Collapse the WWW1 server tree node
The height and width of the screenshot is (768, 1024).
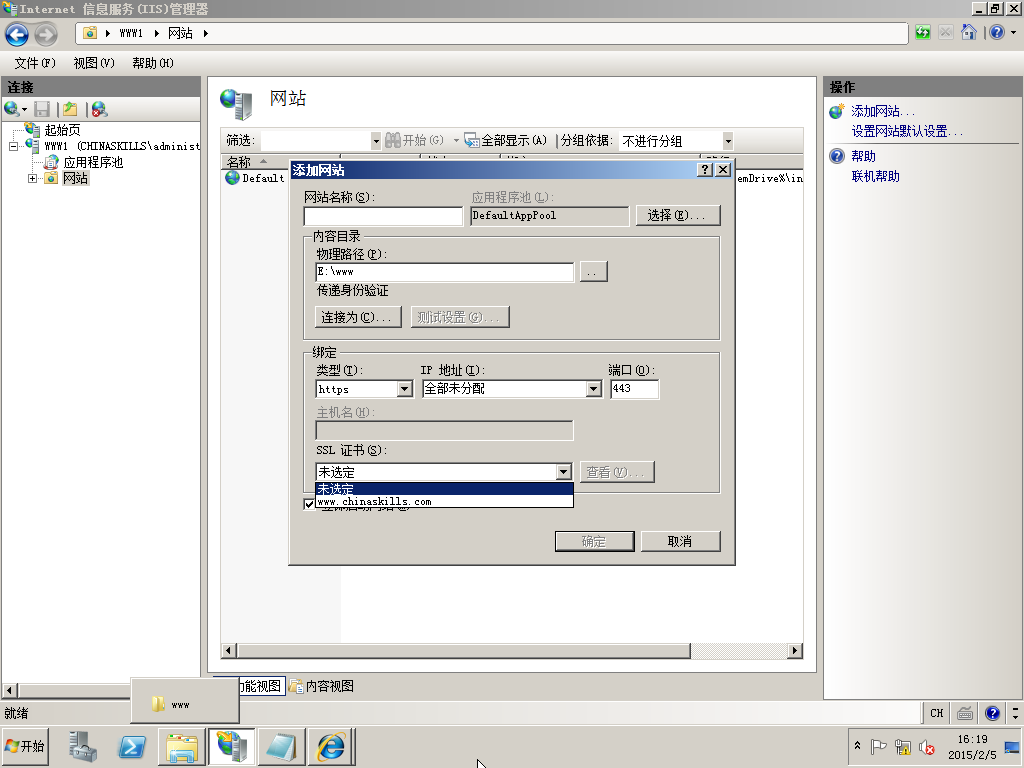[13, 146]
